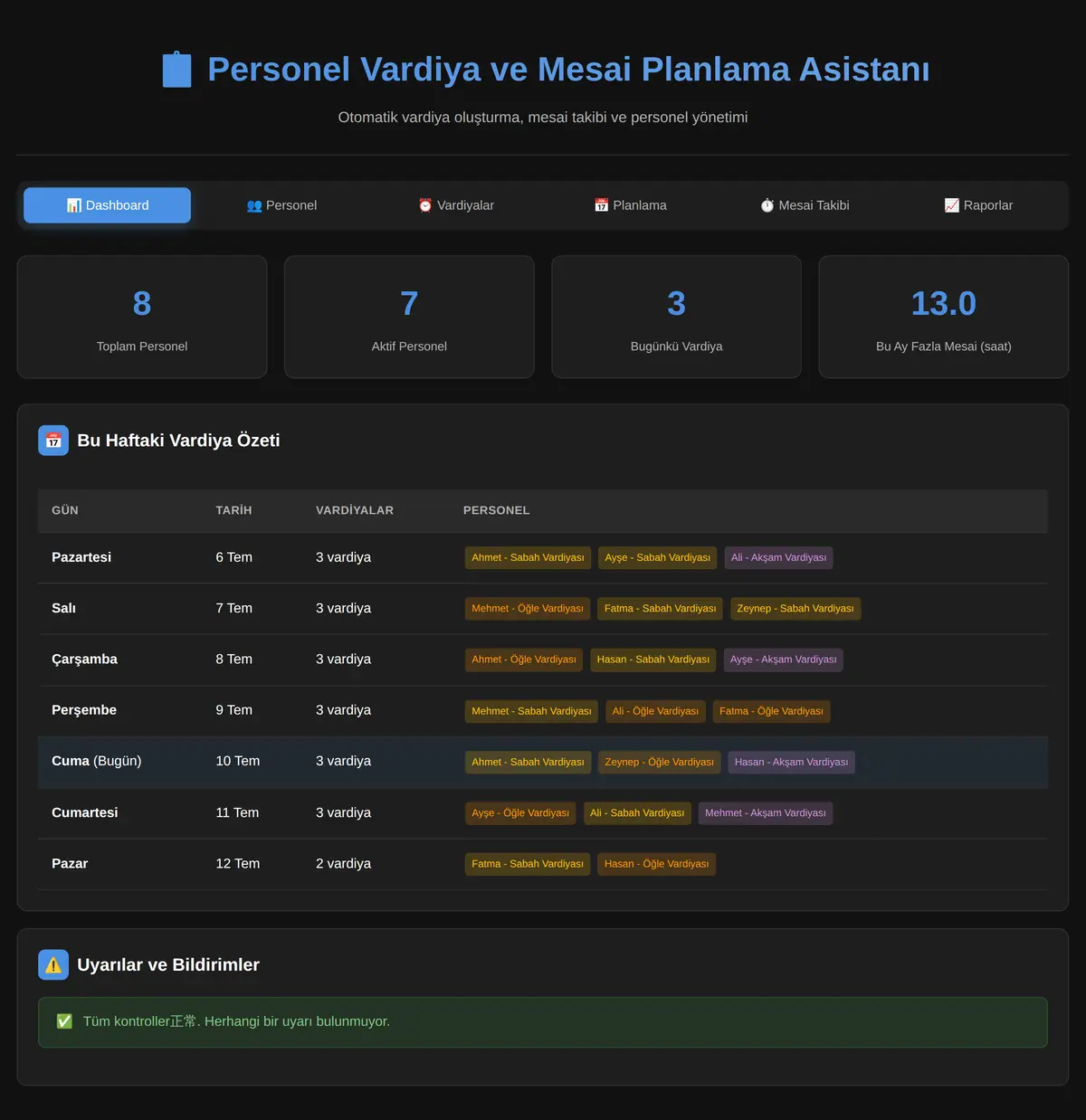Image resolution: width=1086 pixels, height=1120 pixels.
Task: Open the Dashboard tab
Action: (x=107, y=205)
